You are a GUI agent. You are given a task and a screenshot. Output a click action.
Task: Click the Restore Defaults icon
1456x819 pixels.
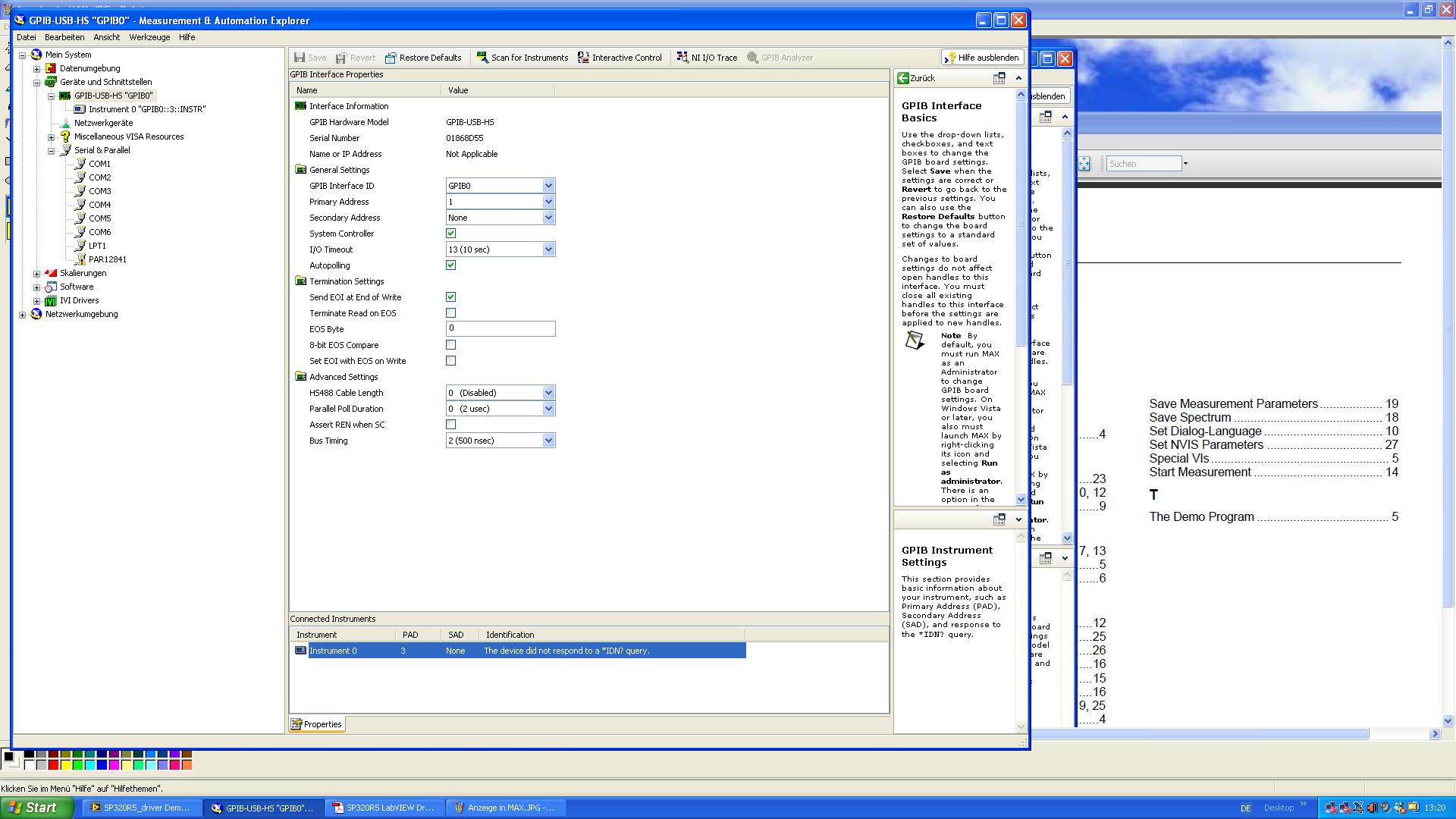point(391,58)
